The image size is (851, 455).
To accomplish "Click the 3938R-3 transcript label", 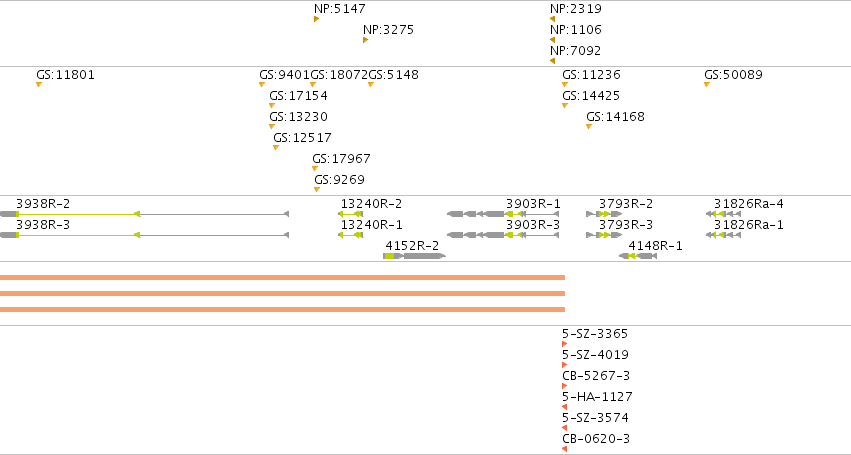I will point(43,225).
